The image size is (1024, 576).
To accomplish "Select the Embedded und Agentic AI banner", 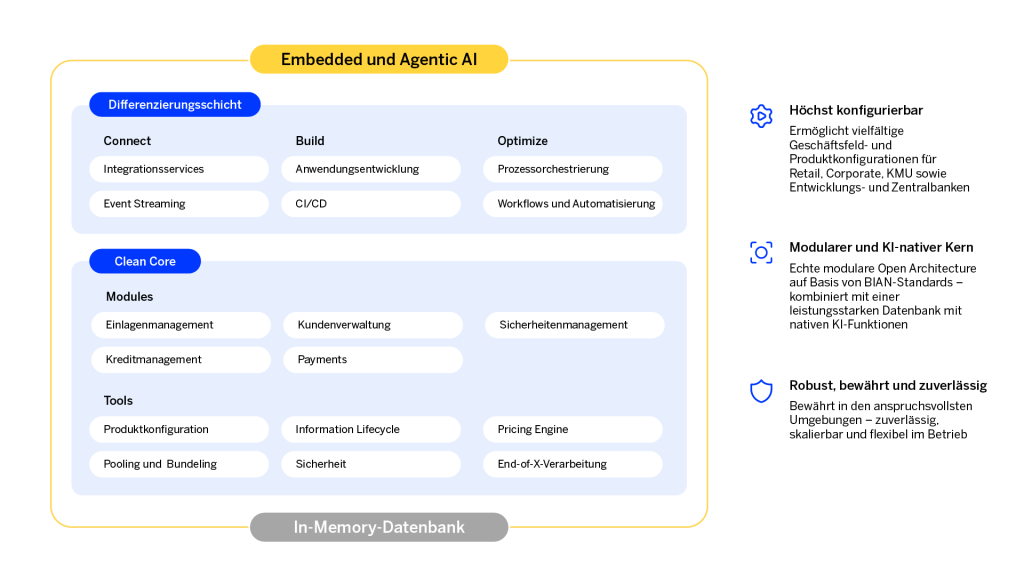I will (x=379, y=59).
